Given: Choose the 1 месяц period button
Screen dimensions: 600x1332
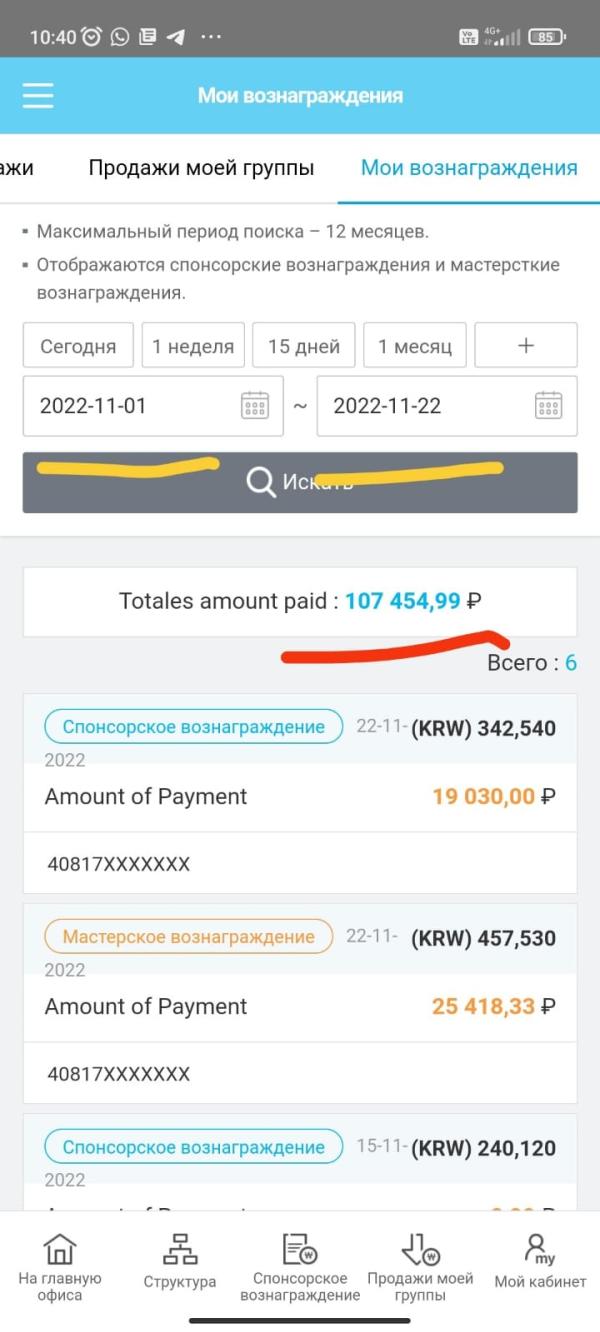Looking at the screenshot, I should (415, 346).
